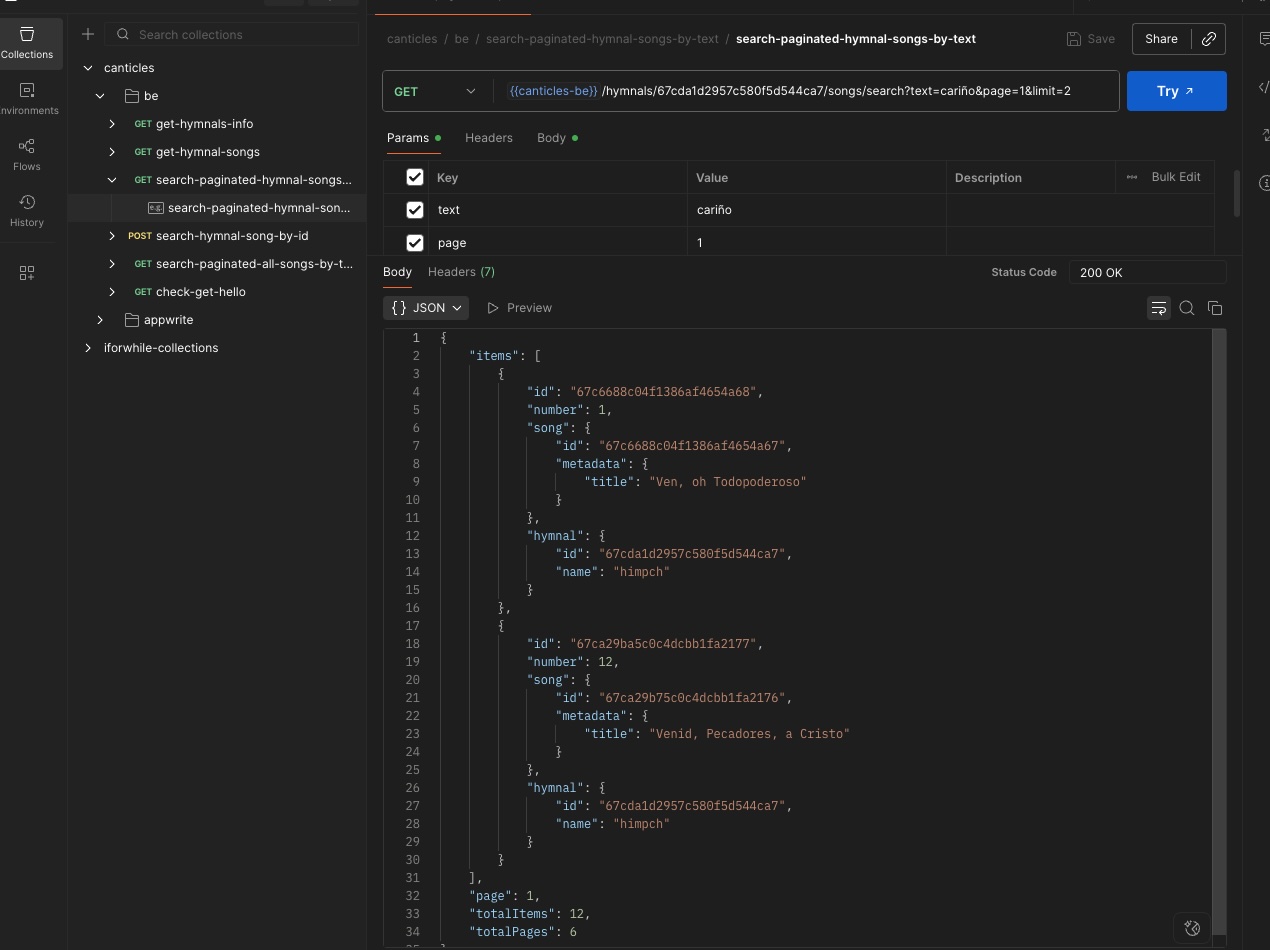Open the comments icon in right sidebar

coord(1264,39)
